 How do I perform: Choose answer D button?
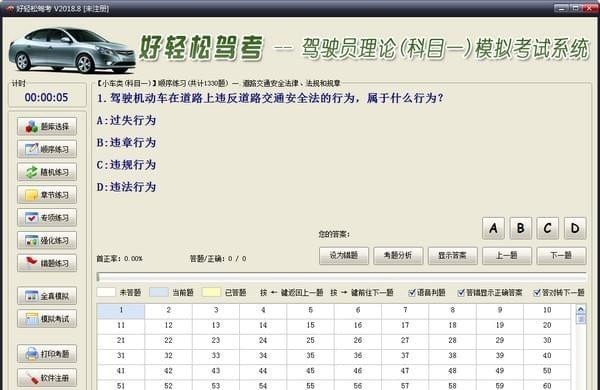575,228
